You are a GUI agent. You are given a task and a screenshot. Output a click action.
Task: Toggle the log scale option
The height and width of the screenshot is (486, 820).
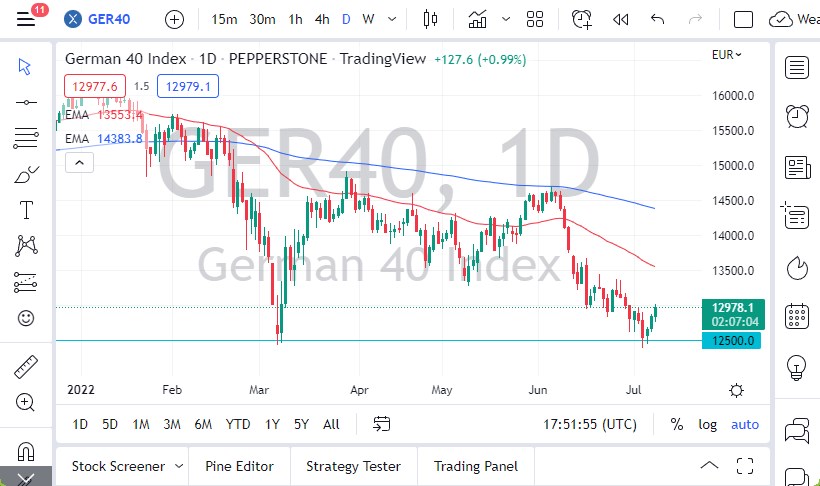707,424
